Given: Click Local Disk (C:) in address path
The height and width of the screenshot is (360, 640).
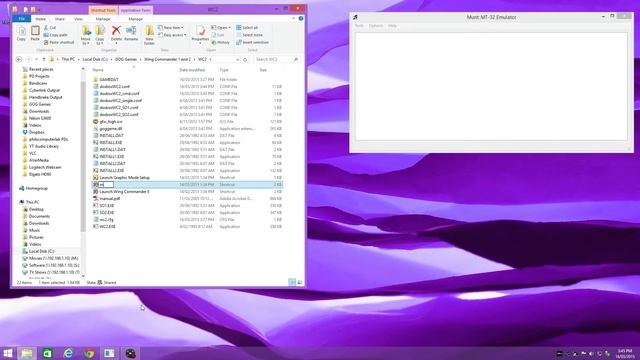Looking at the screenshot, I should pos(95,59).
